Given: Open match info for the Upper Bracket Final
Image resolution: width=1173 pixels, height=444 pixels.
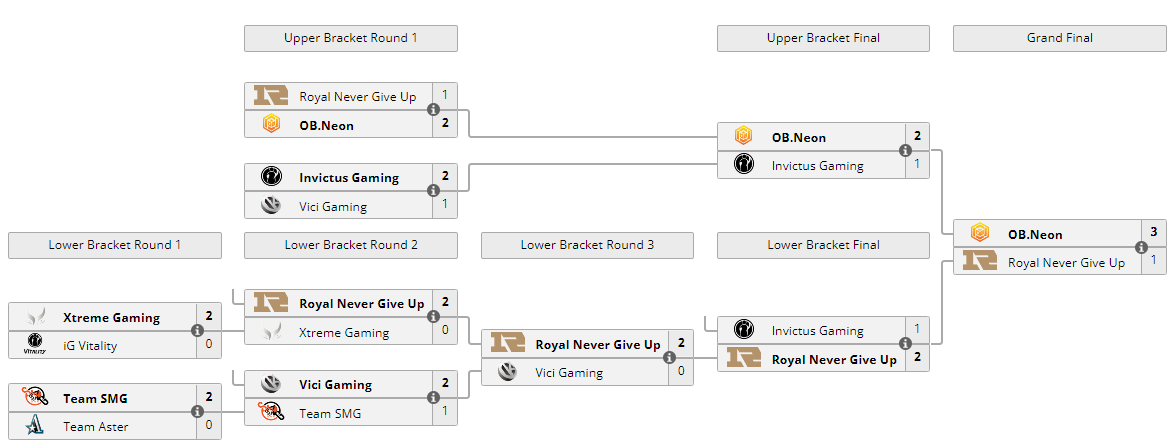Looking at the screenshot, I should (905, 151).
